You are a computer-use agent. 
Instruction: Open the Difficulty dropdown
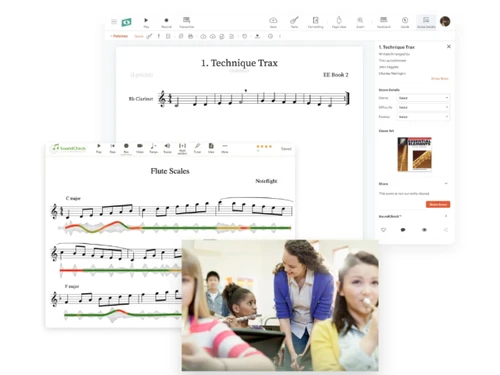(423, 107)
